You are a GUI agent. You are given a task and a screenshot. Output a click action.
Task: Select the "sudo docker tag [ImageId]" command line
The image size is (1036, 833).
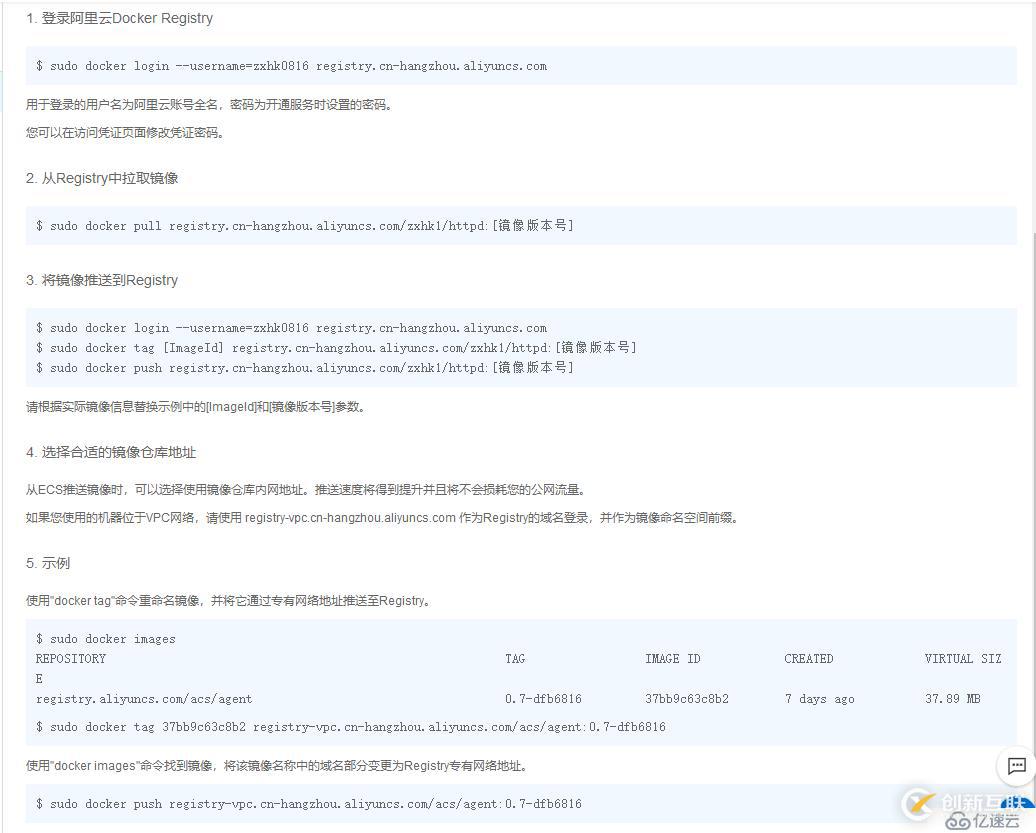(x=336, y=347)
